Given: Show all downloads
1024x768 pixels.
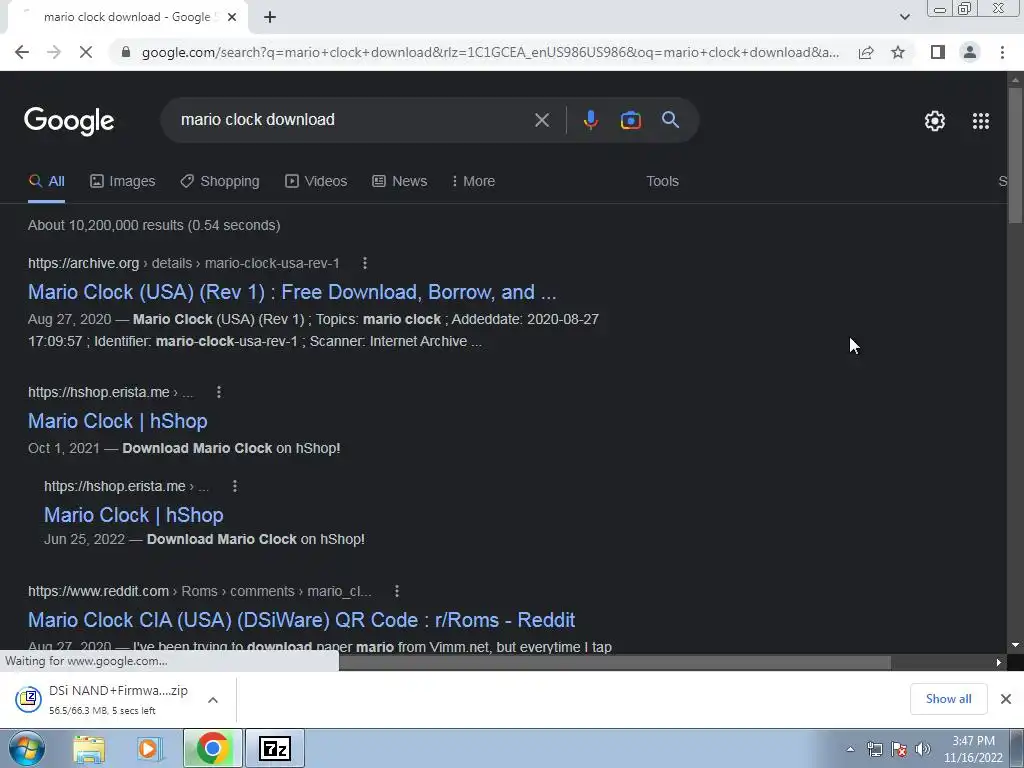Looking at the screenshot, I should [948, 699].
